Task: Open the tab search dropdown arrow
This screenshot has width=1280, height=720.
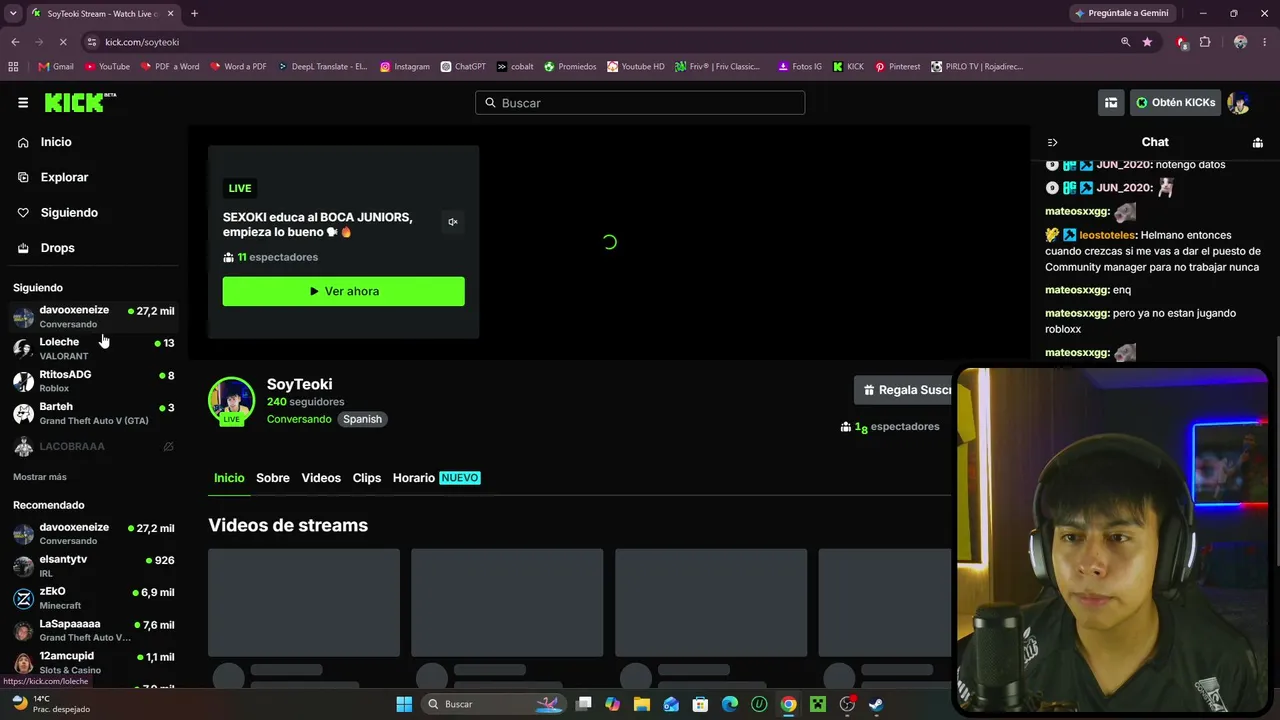Action: click(x=13, y=14)
